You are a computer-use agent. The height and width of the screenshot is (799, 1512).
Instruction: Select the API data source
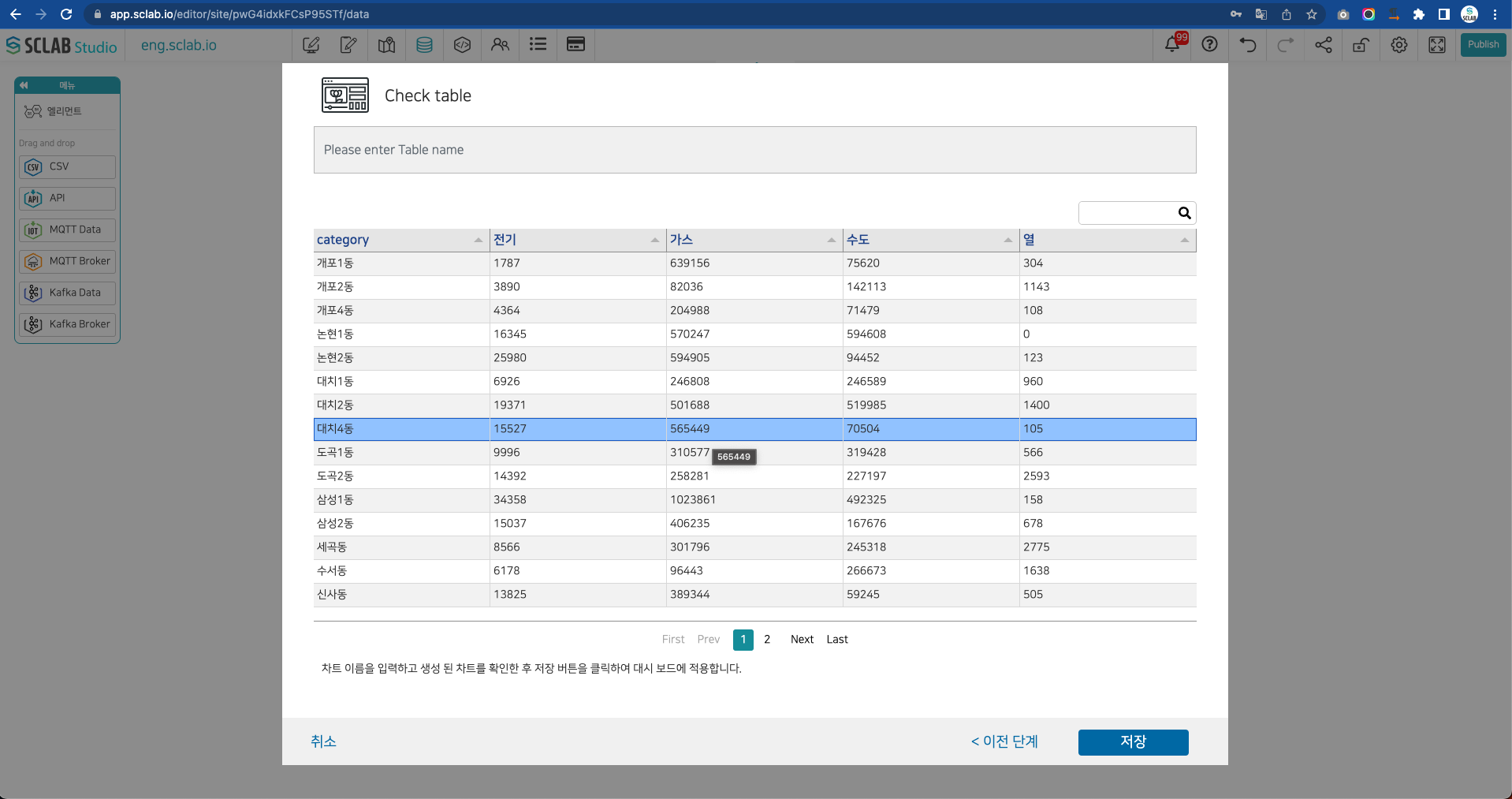[68, 198]
